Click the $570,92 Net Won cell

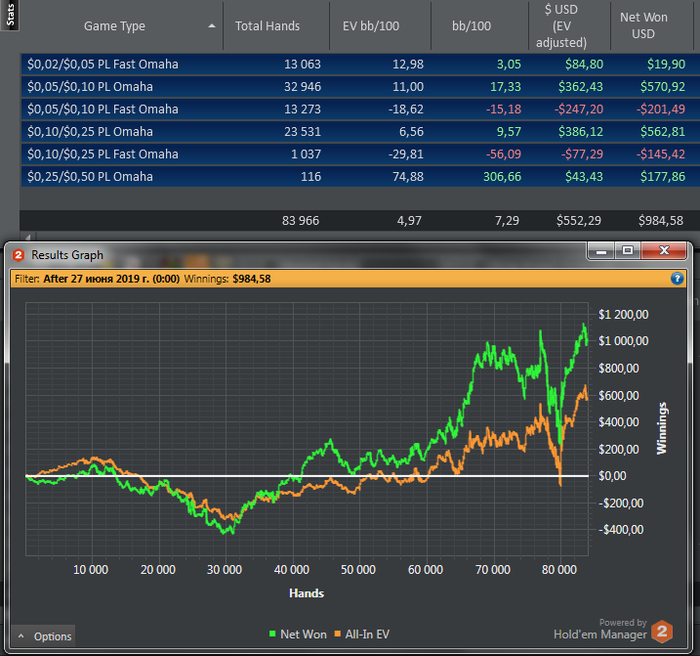[x=662, y=87]
